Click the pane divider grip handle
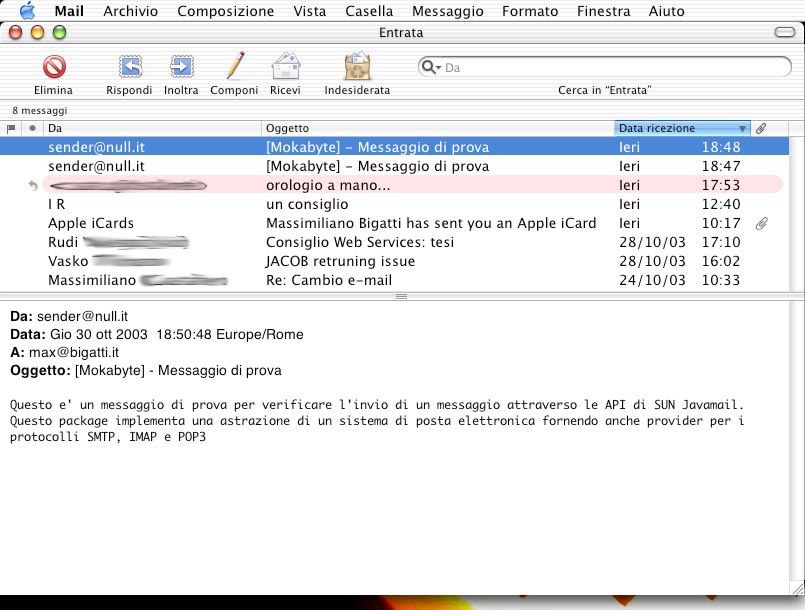Image resolution: width=805 pixels, height=610 pixels. coord(401,296)
